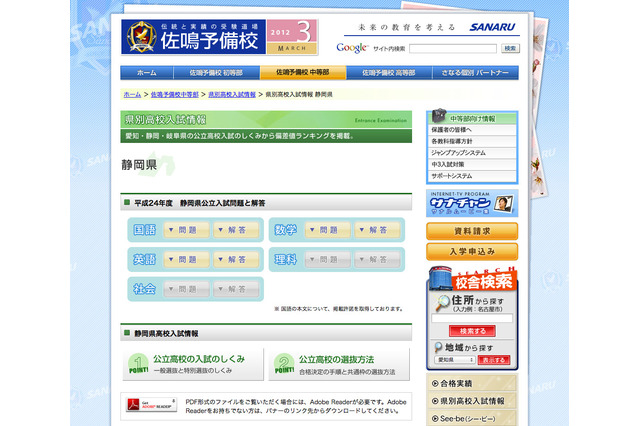The width and height of the screenshot is (640, 426).
Task: Open ジャンプアップシステム sidebar link
Action: click(x=459, y=153)
